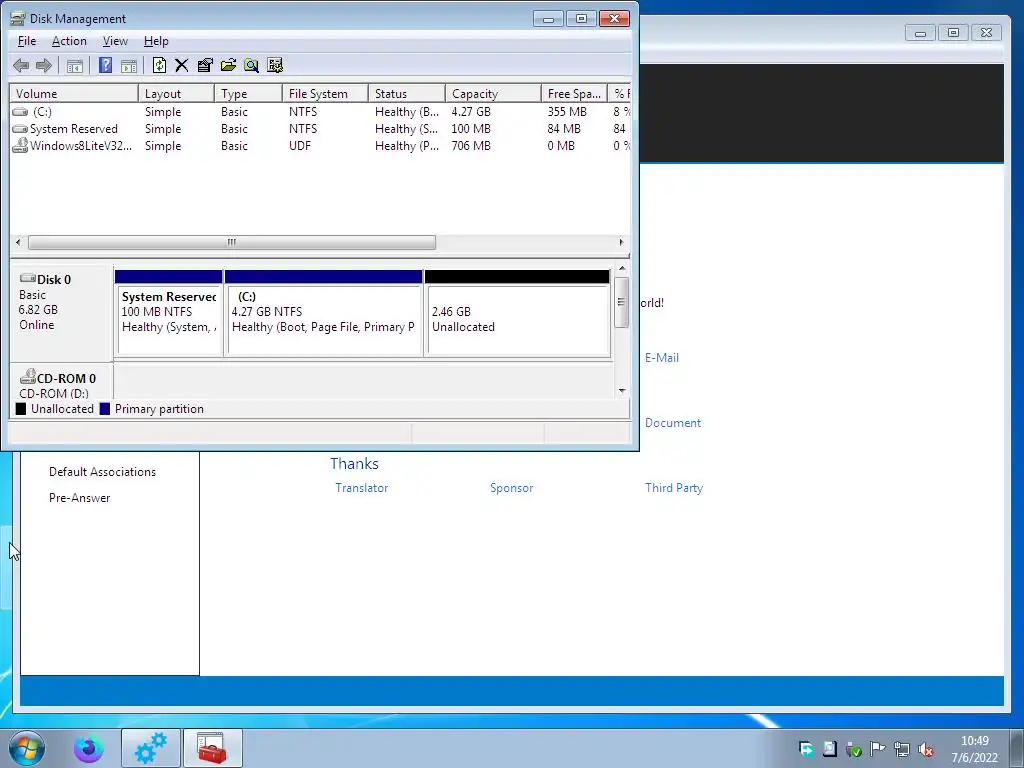This screenshot has width=1024, height=768.
Task: Open the View menu
Action: tap(115, 41)
